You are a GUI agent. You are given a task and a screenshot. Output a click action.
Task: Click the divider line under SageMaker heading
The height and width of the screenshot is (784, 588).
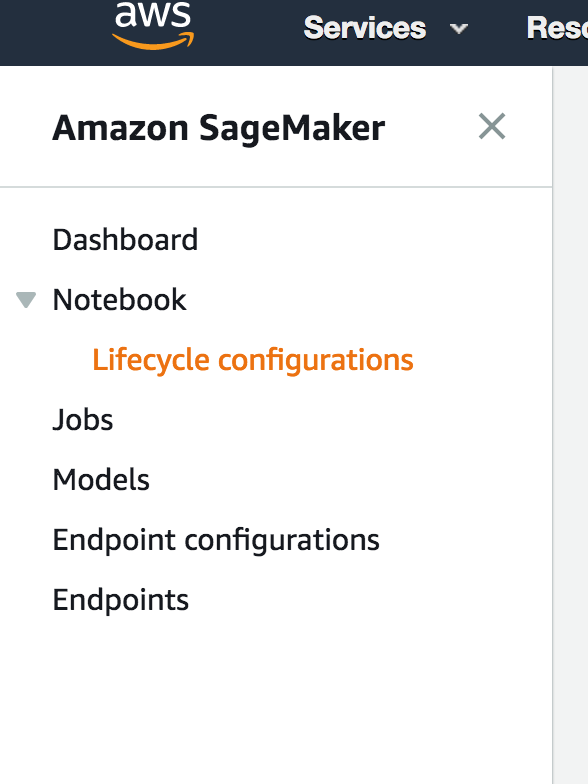click(x=276, y=187)
